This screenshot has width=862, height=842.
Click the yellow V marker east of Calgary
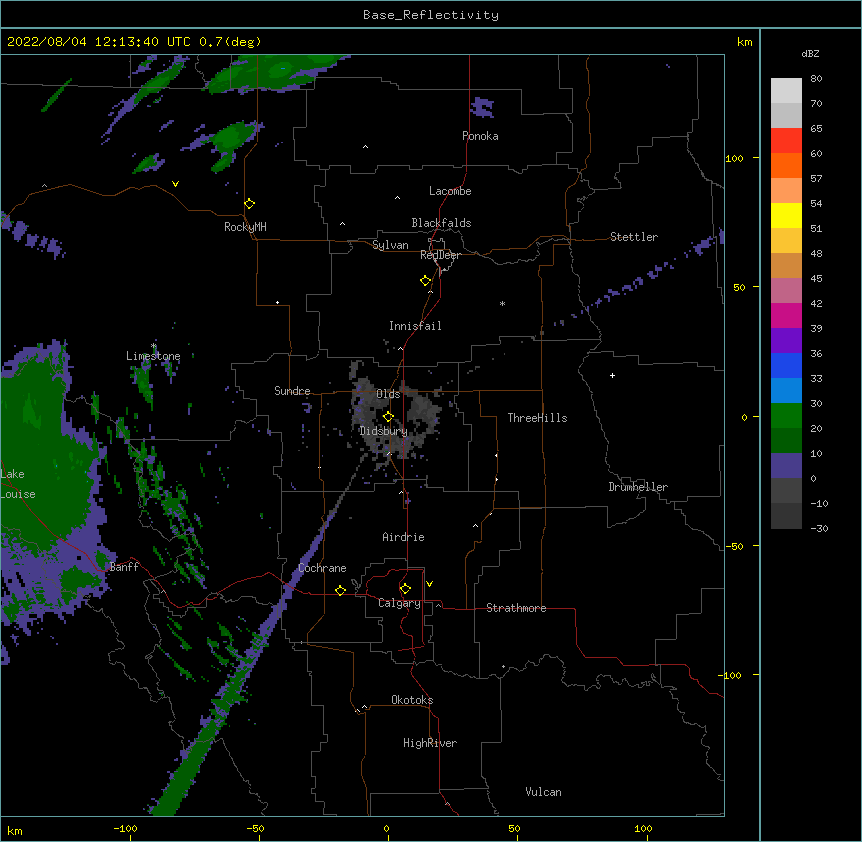coord(429,584)
